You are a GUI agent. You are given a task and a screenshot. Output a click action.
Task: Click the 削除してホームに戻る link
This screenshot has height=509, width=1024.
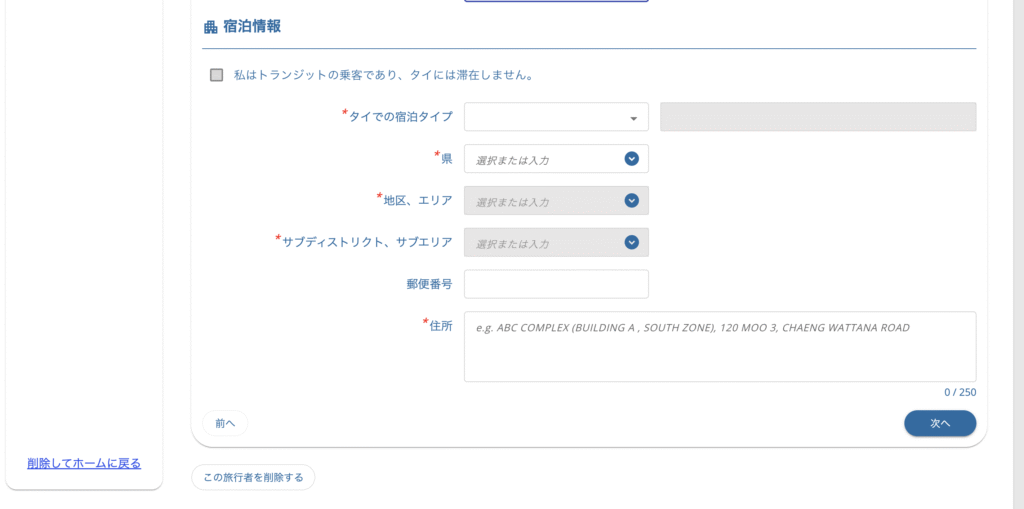point(84,463)
